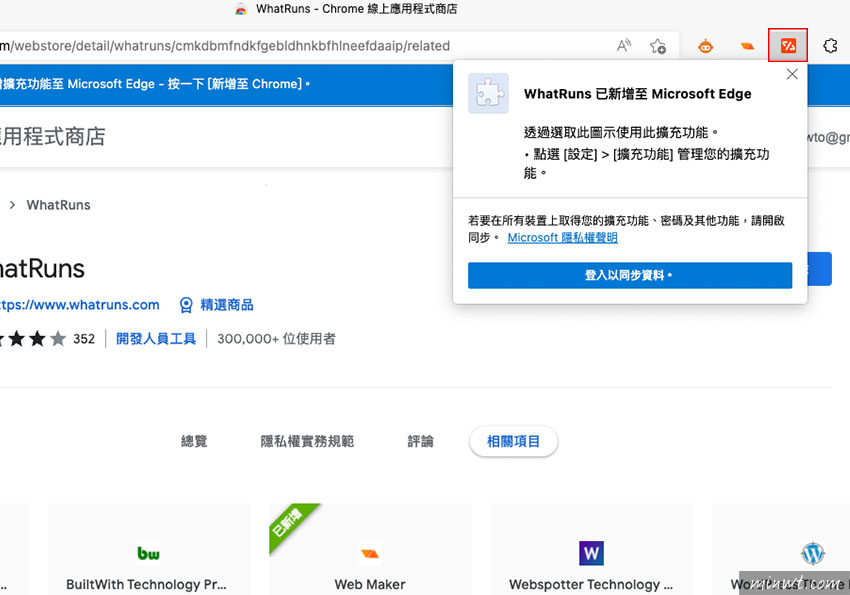The height and width of the screenshot is (595, 850).
Task: Switch to the 評論 tab
Action: [x=421, y=441]
